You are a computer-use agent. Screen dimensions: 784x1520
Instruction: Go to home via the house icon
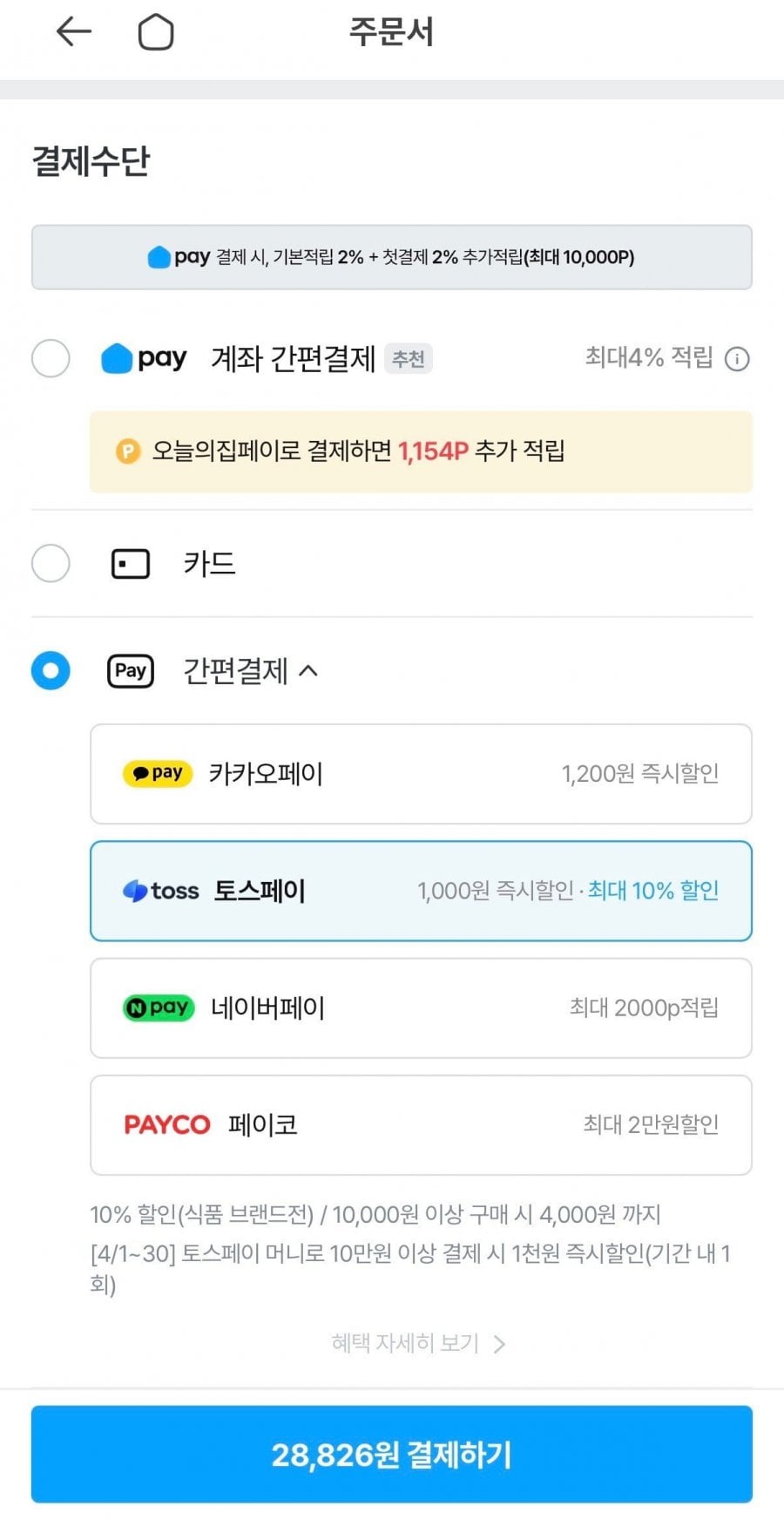pos(156,32)
